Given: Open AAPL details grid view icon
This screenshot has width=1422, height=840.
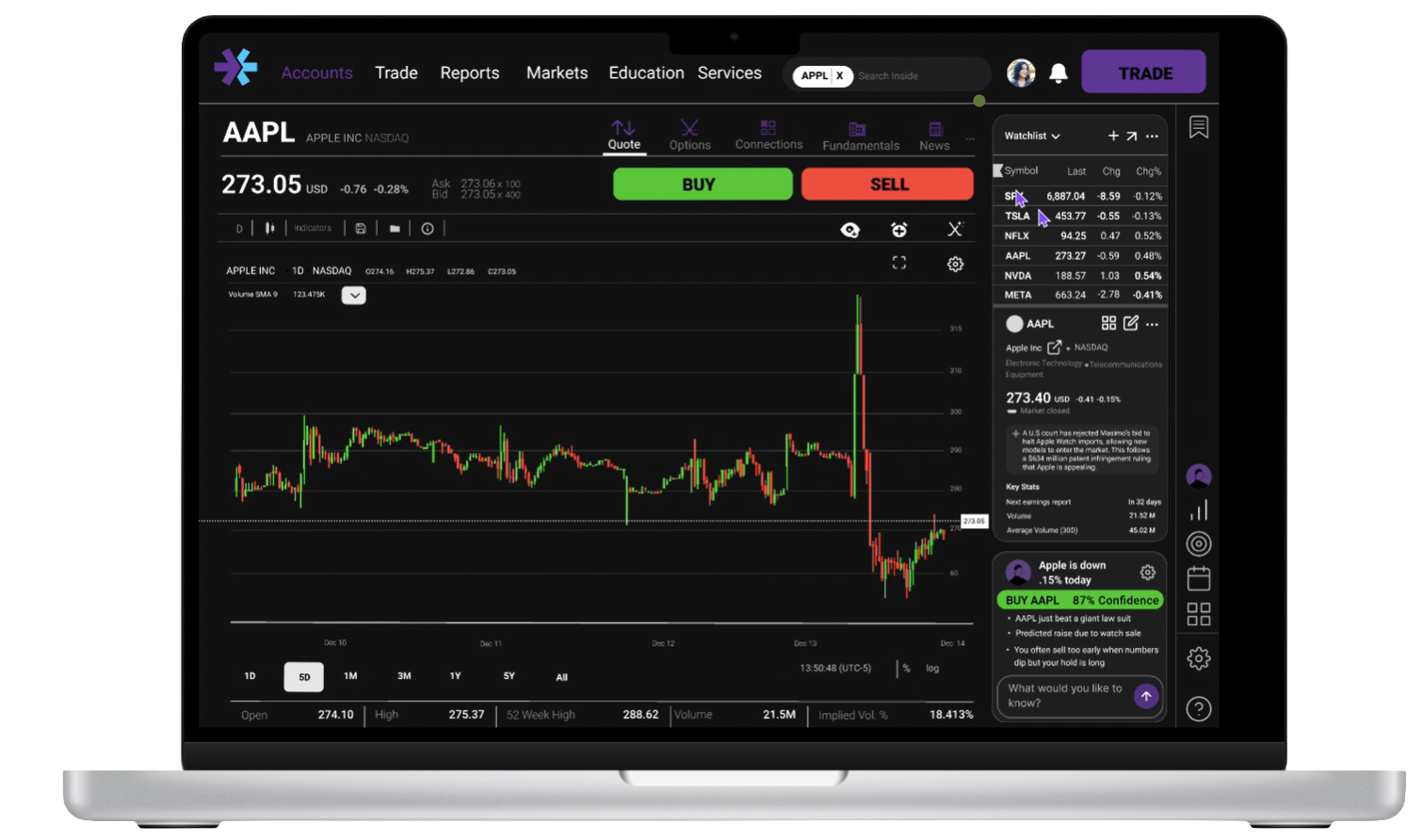Looking at the screenshot, I should point(1108,323).
